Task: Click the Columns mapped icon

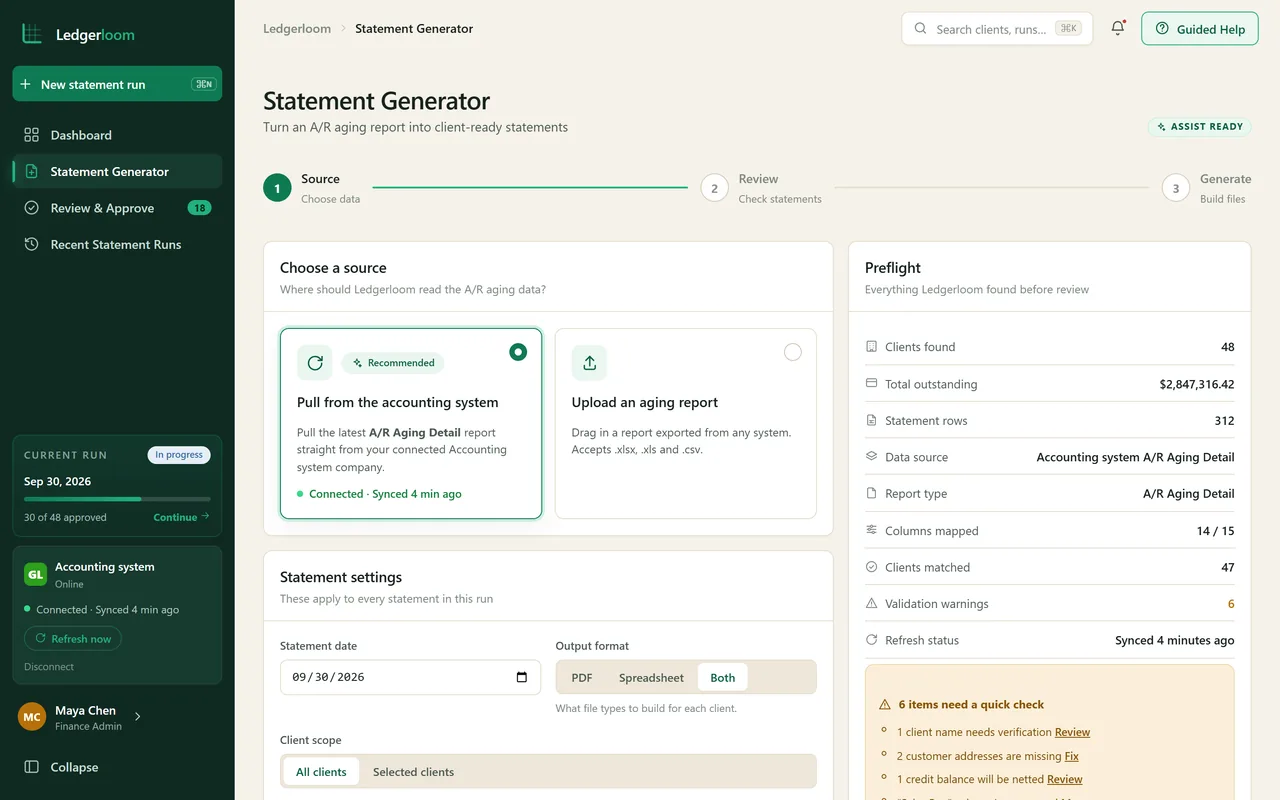Action: pos(871,531)
